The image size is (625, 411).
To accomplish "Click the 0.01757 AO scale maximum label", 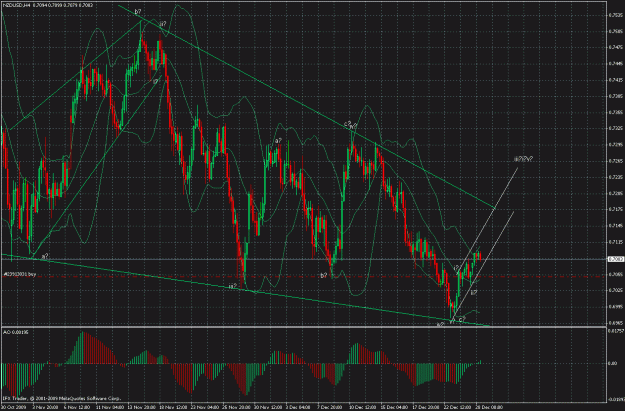I will (x=615, y=330).
